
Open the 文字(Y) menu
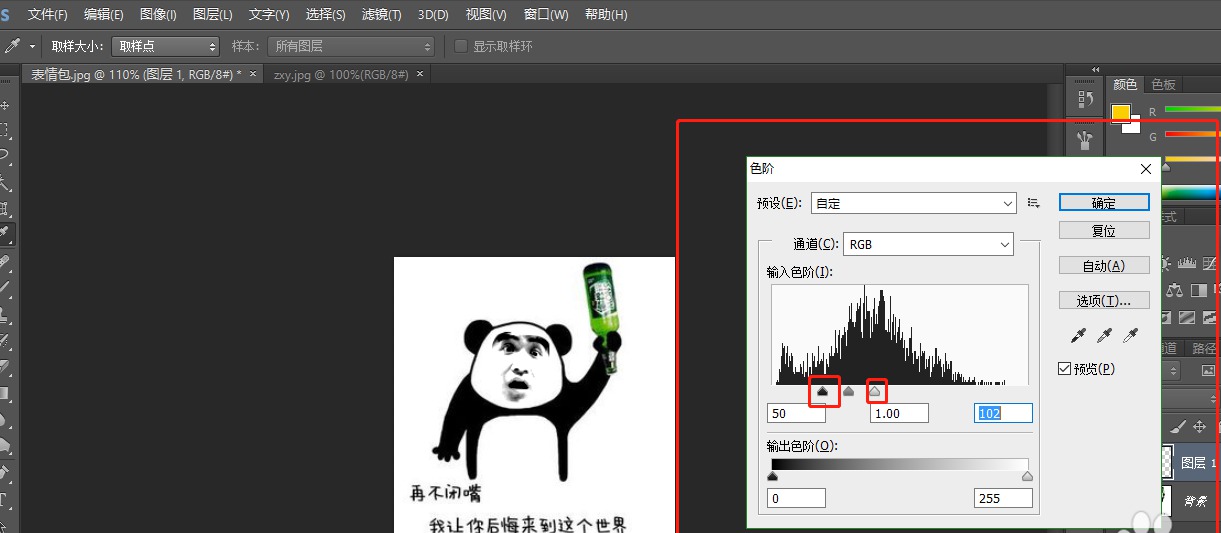point(269,15)
